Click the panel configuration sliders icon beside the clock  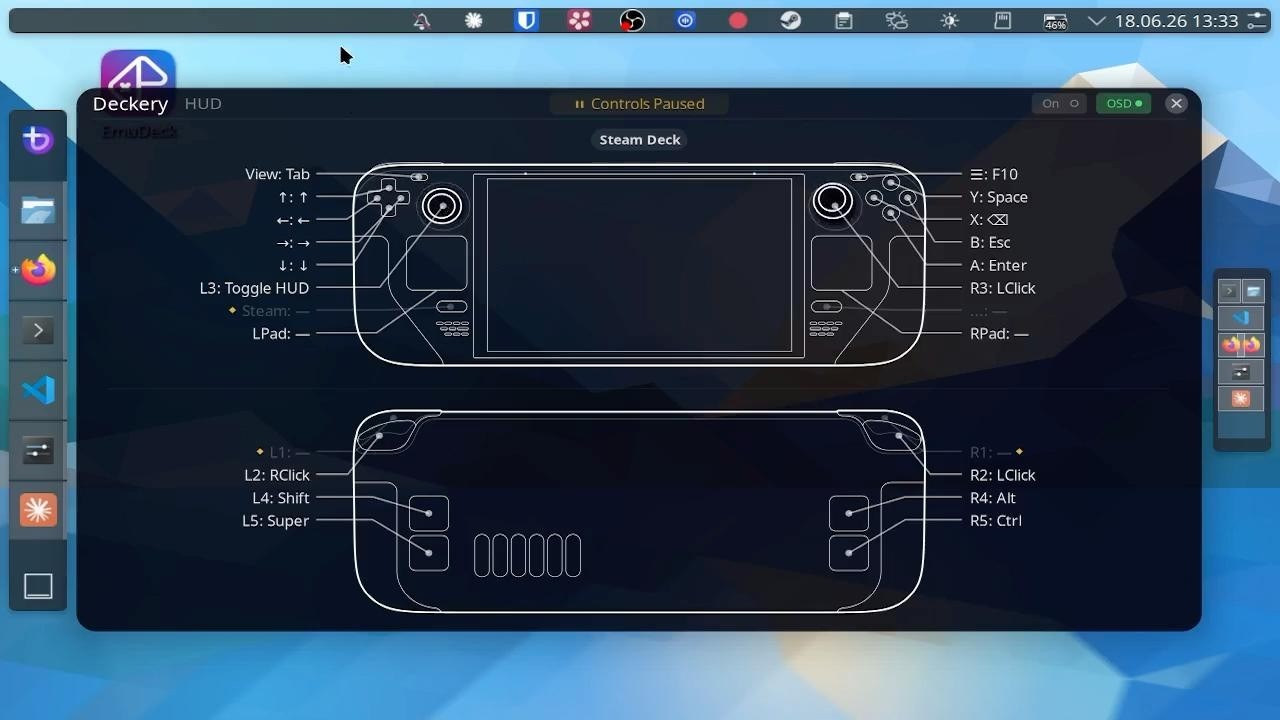pyautogui.click(x=1258, y=20)
